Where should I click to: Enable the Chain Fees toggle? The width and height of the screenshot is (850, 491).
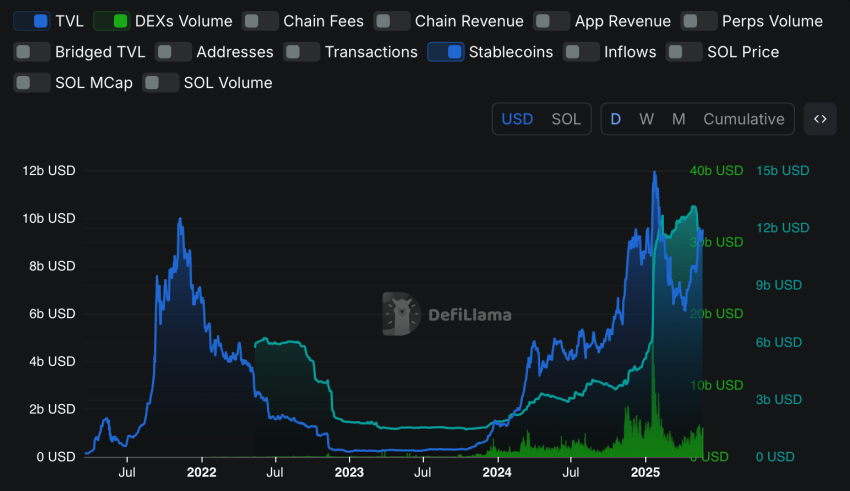click(260, 21)
